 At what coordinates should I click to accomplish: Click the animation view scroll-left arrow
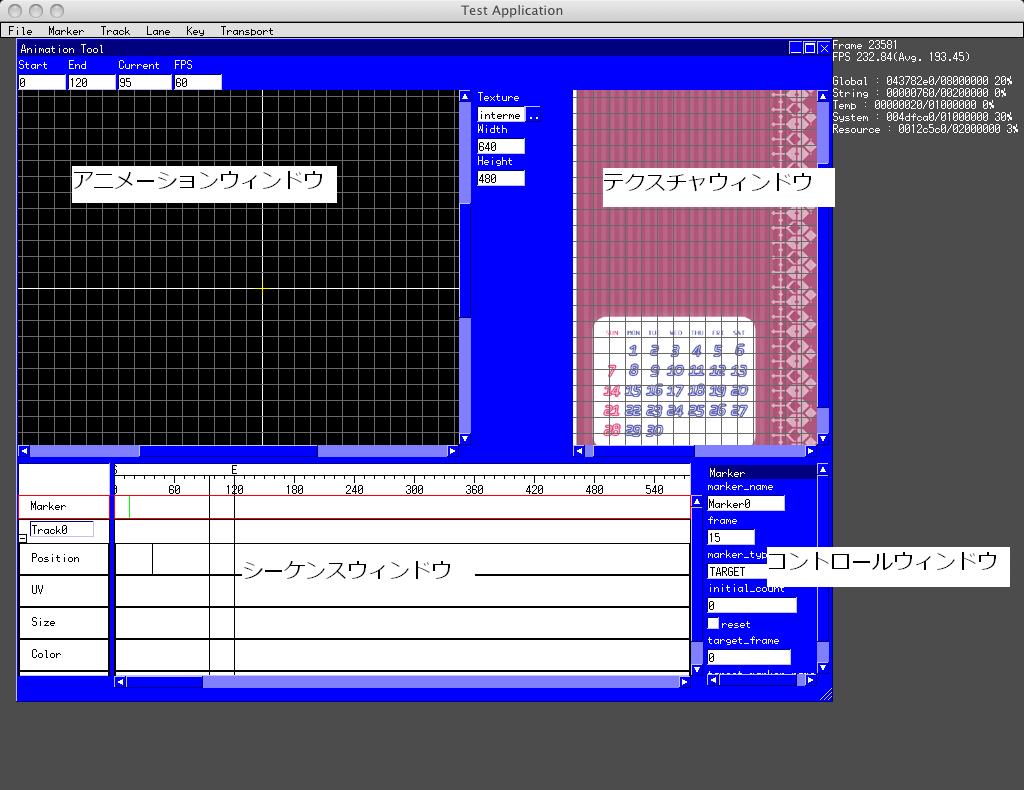[x=24, y=451]
